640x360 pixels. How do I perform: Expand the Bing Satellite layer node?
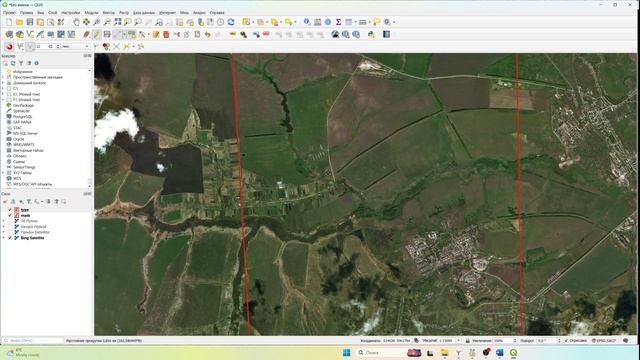coord(4,238)
